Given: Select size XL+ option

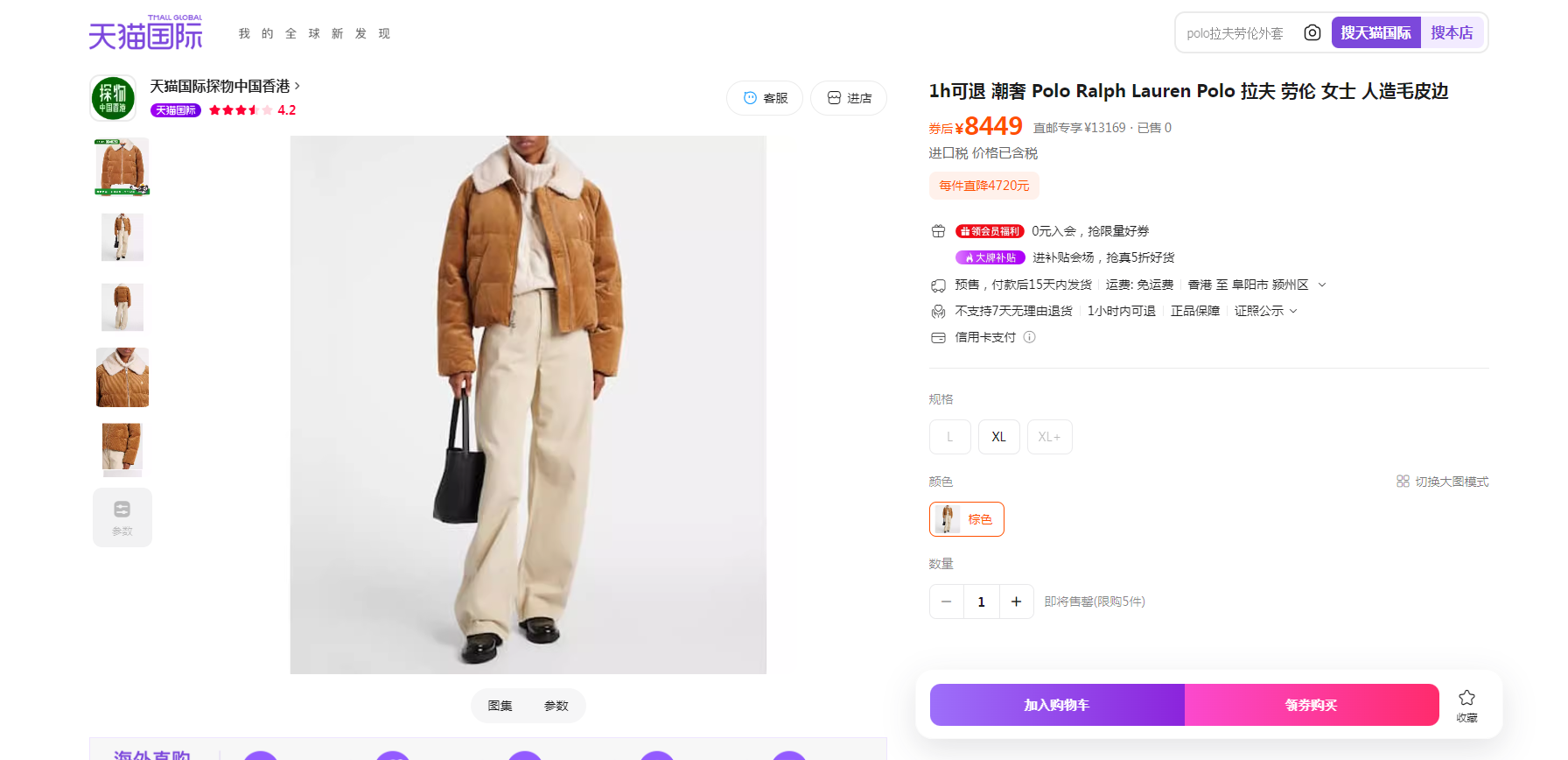Looking at the screenshot, I should tap(1049, 437).
